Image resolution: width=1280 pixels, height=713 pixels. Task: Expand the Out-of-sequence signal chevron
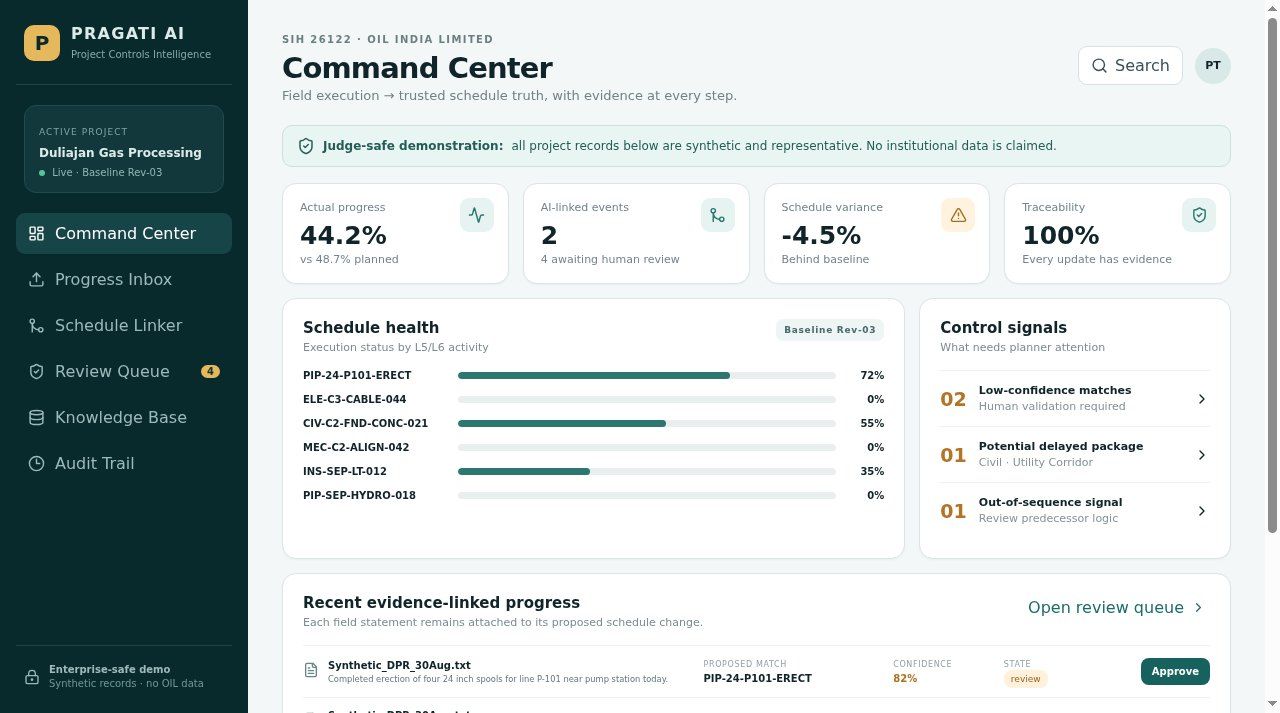1201,511
